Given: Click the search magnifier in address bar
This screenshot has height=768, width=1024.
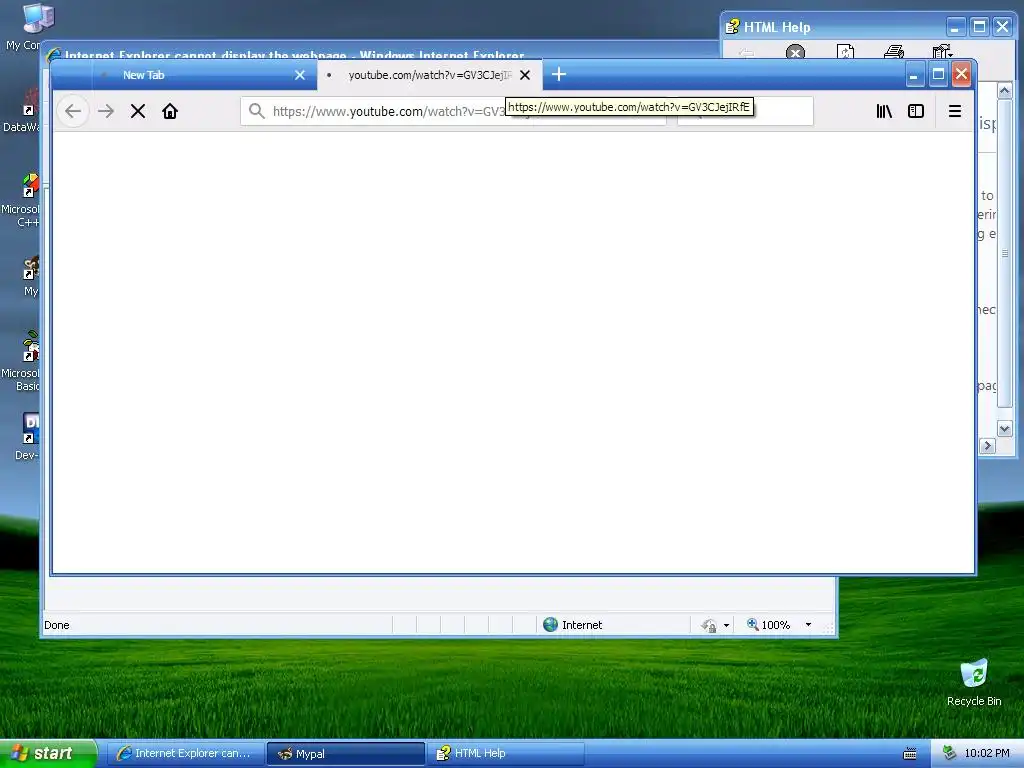Looking at the screenshot, I should [x=257, y=111].
